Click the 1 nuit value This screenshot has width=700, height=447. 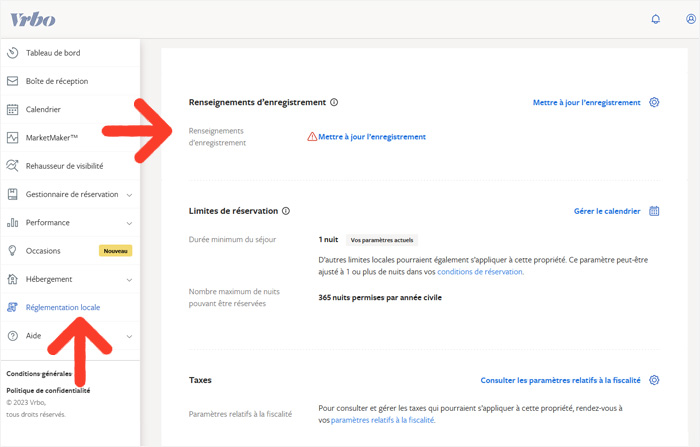click(x=328, y=239)
